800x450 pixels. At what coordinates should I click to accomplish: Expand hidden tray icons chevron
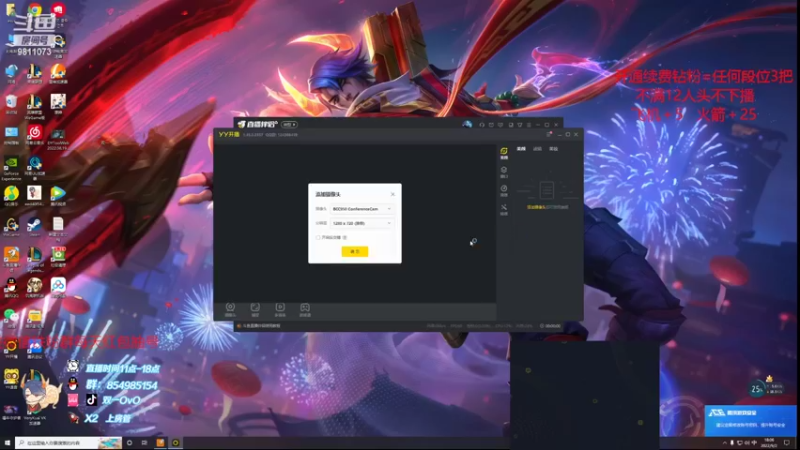724,443
